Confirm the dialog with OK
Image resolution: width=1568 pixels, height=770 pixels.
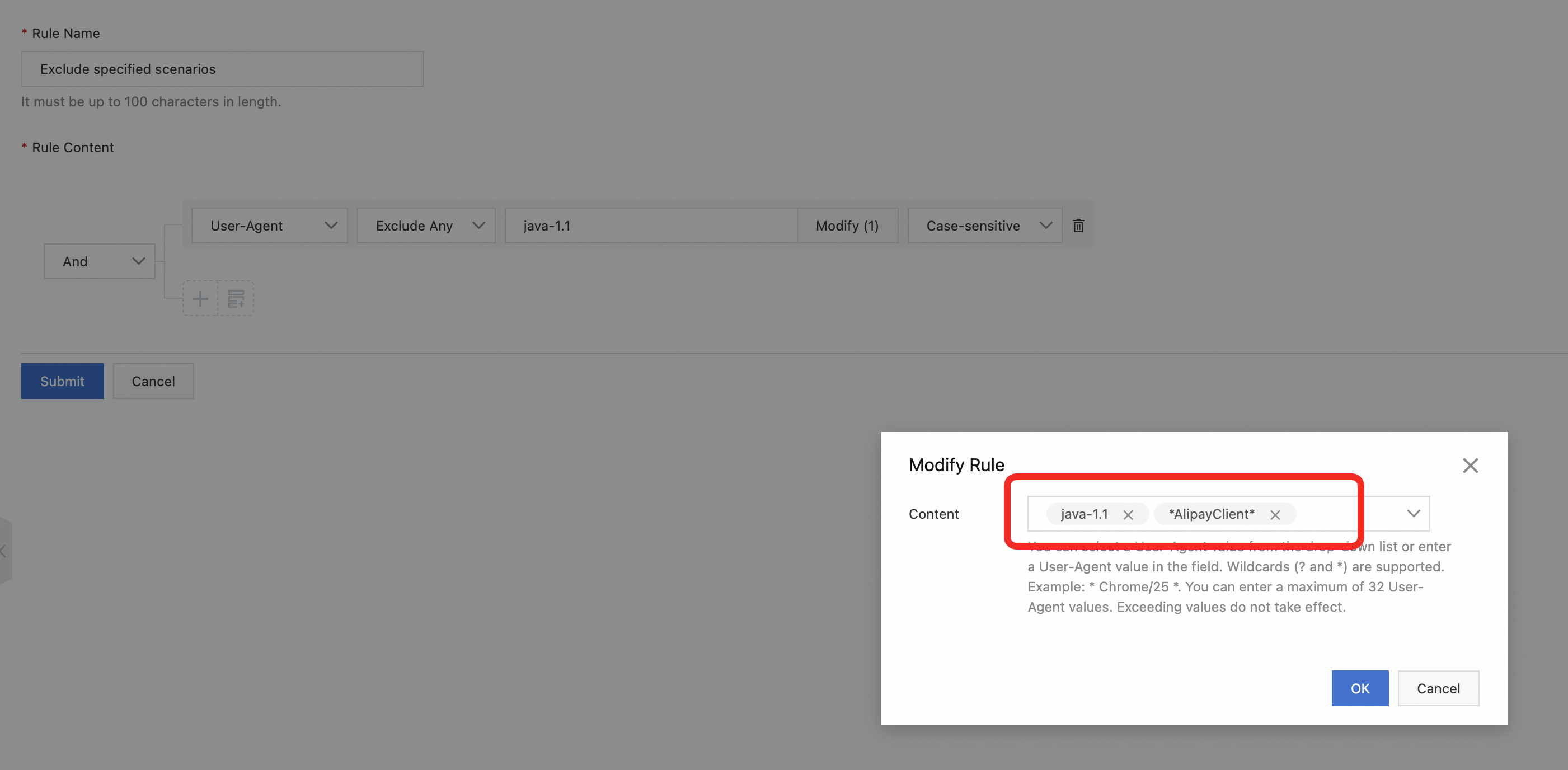[1360, 688]
